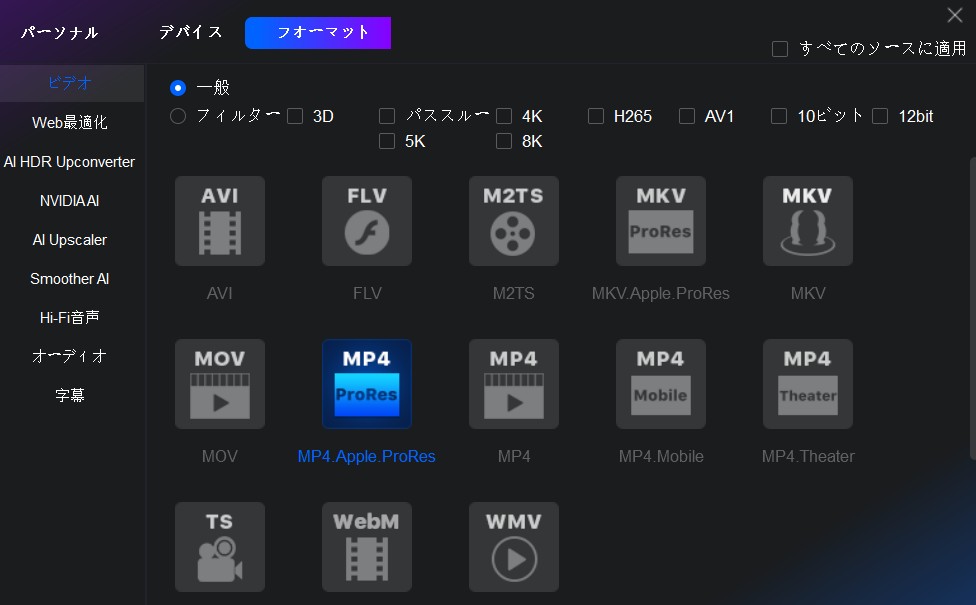The width and height of the screenshot is (976, 605).
Task: Open the AI Upscaler sidebar category
Action: [69, 240]
